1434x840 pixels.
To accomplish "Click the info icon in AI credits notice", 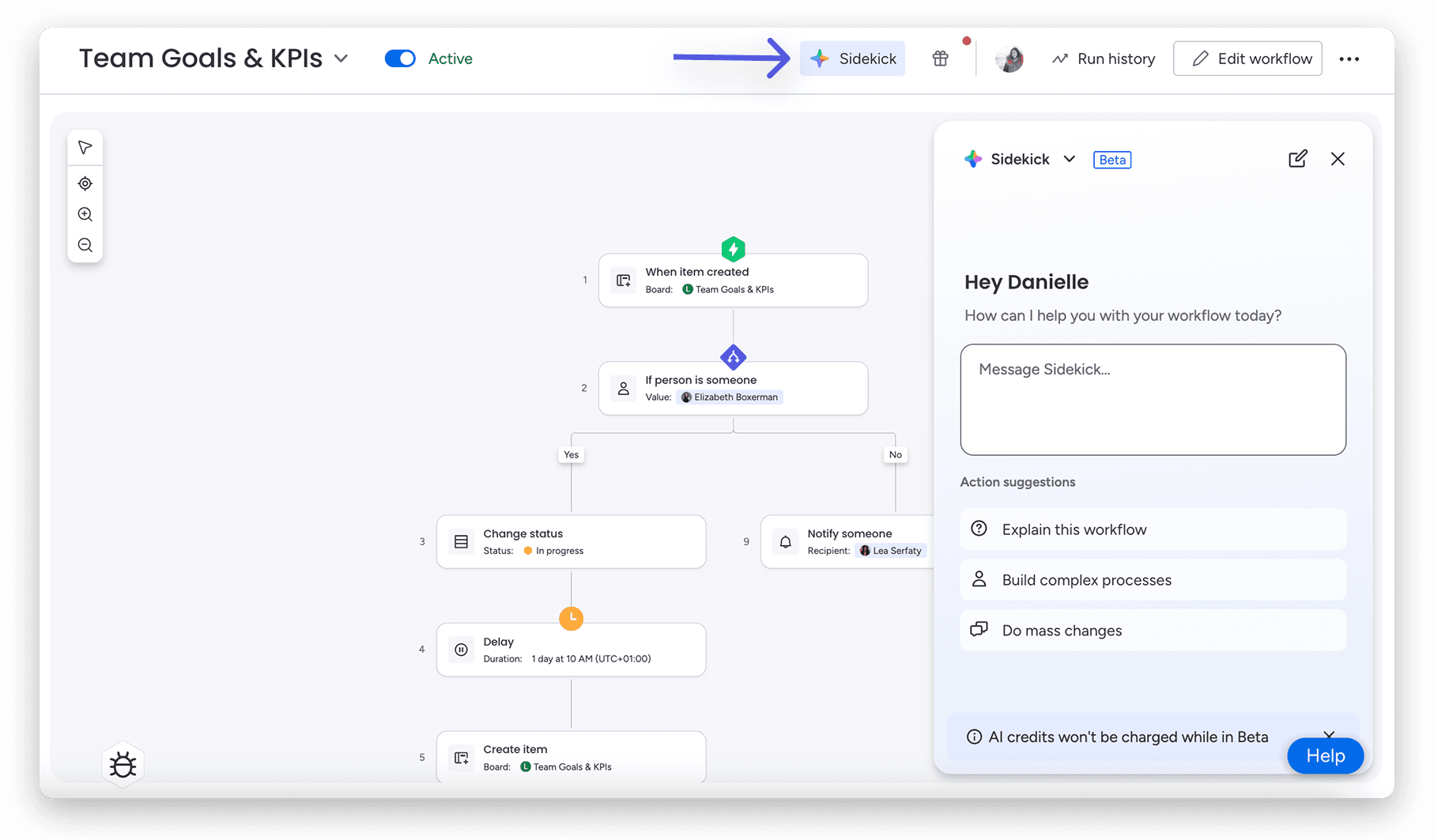I will click(x=974, y=736).
